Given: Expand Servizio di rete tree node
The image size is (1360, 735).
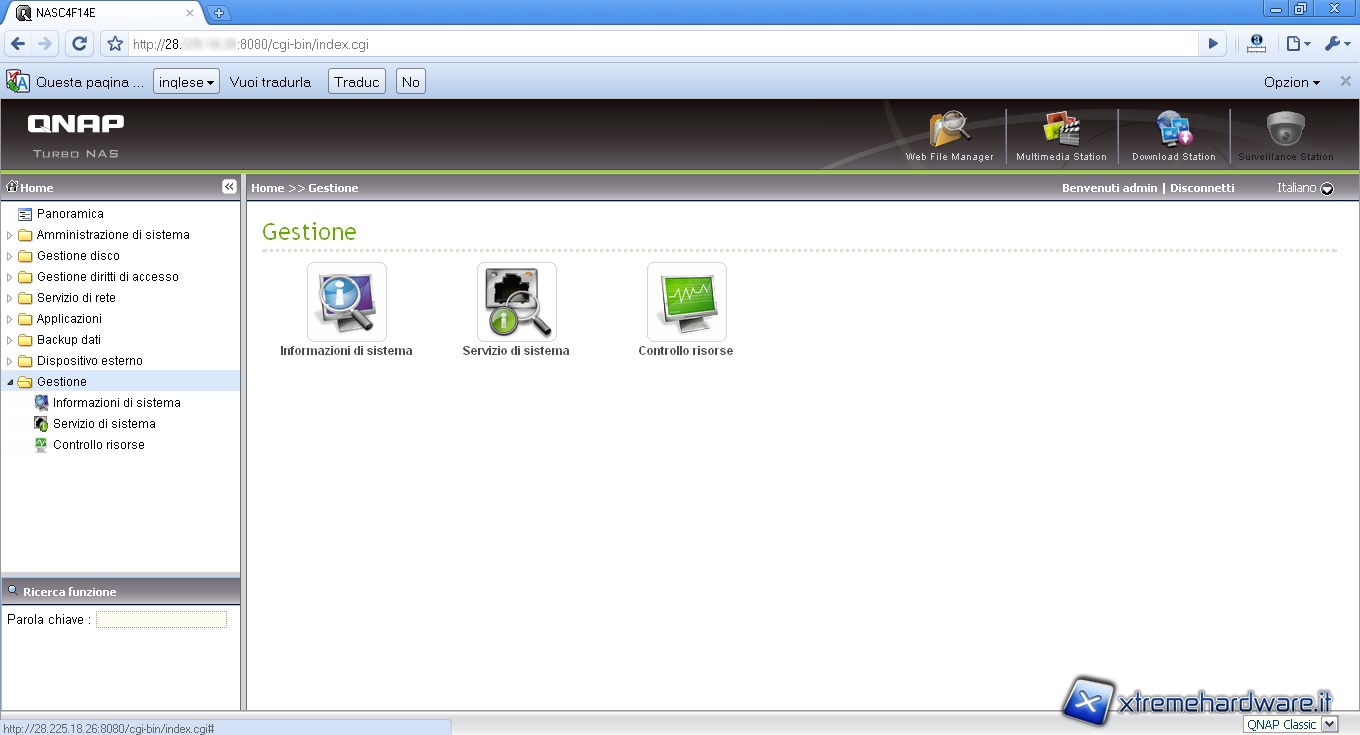Looking at the screenshot, I should click(10, 298).
